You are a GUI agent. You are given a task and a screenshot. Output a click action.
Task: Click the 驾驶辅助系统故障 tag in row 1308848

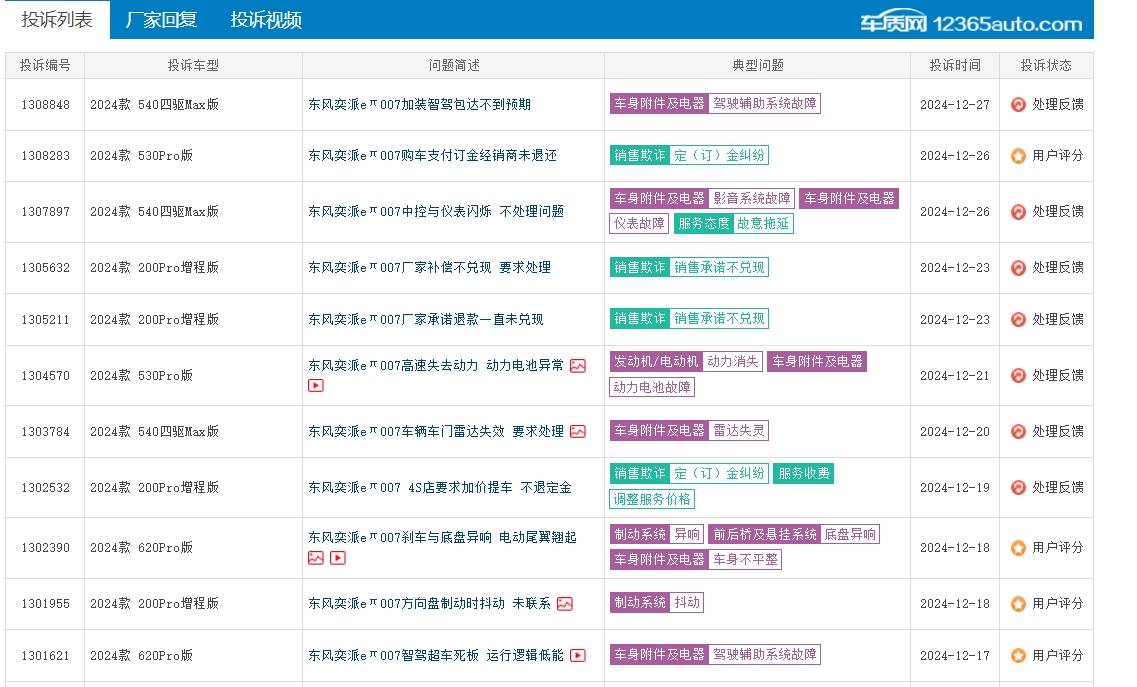[x=764, y=104]
